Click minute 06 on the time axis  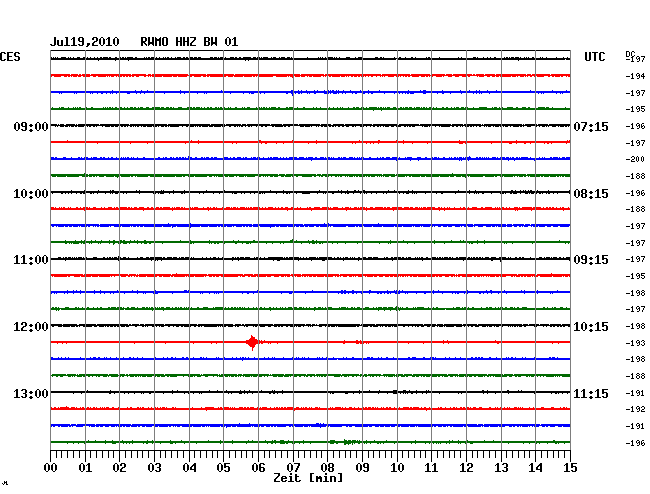258,468
